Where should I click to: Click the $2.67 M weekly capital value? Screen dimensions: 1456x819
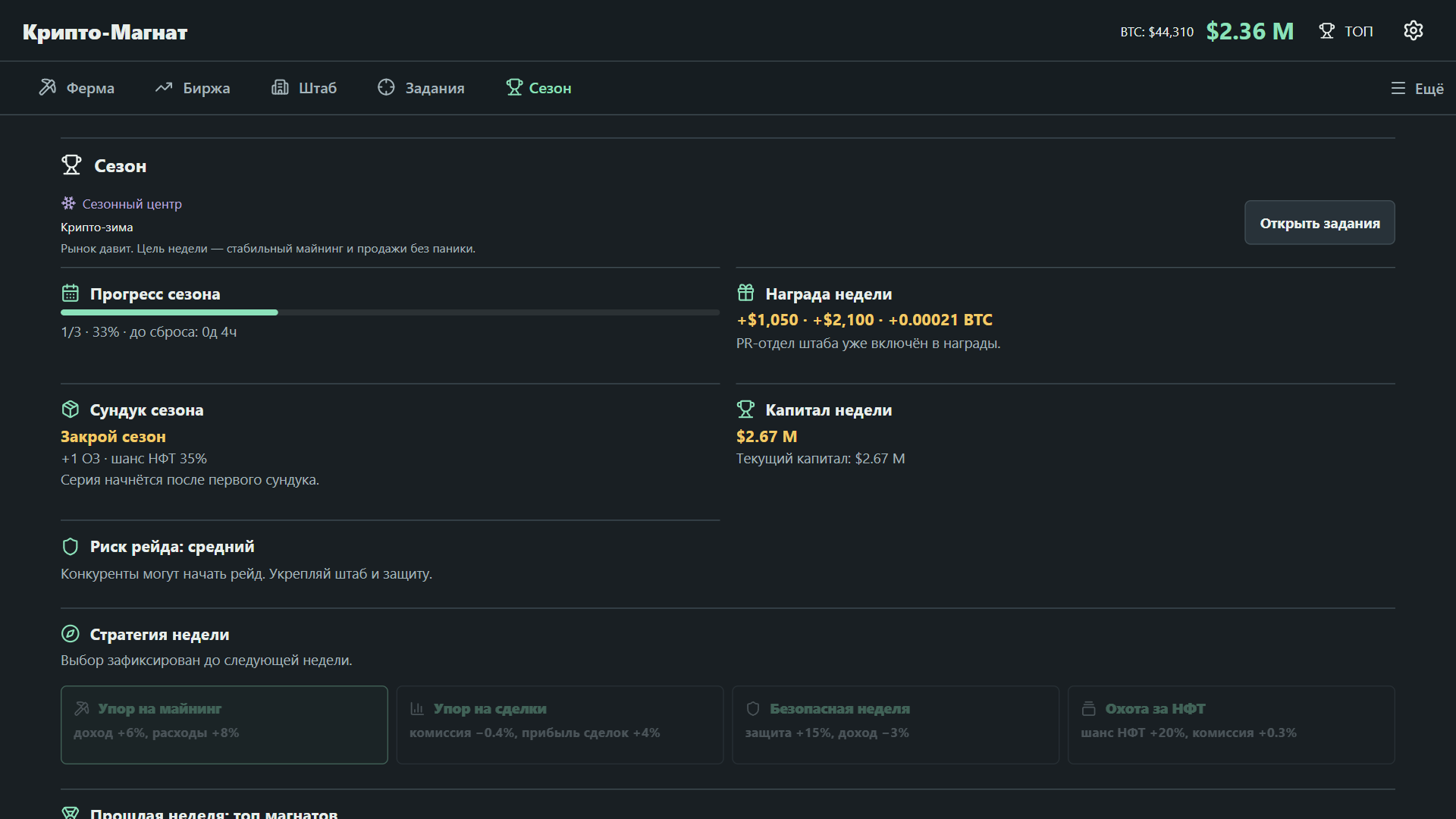point(767,437)
